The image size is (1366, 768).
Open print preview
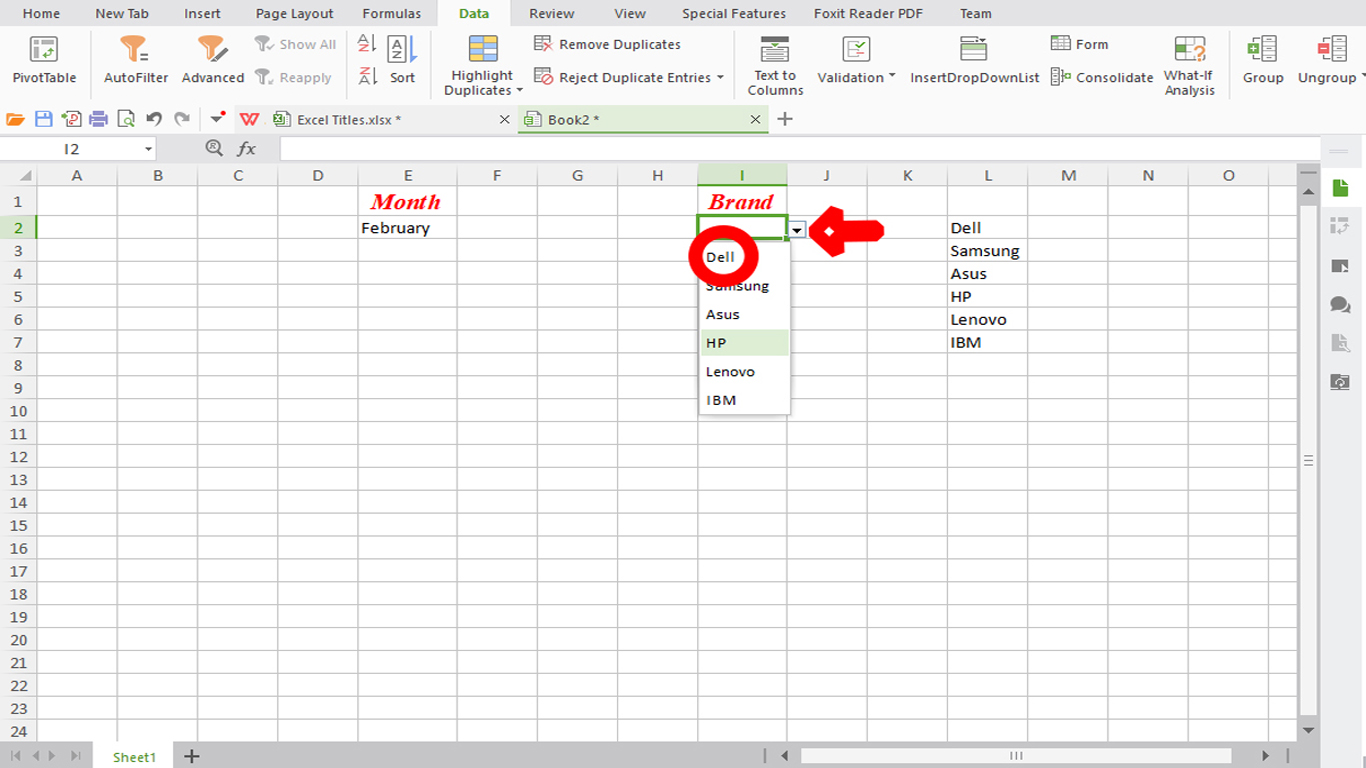(126, 118)
